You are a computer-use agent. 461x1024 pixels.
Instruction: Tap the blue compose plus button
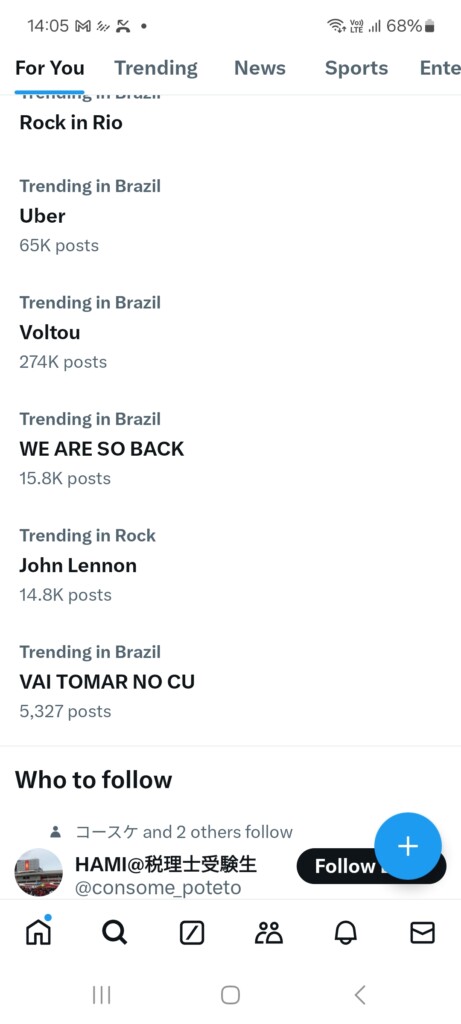408,846
